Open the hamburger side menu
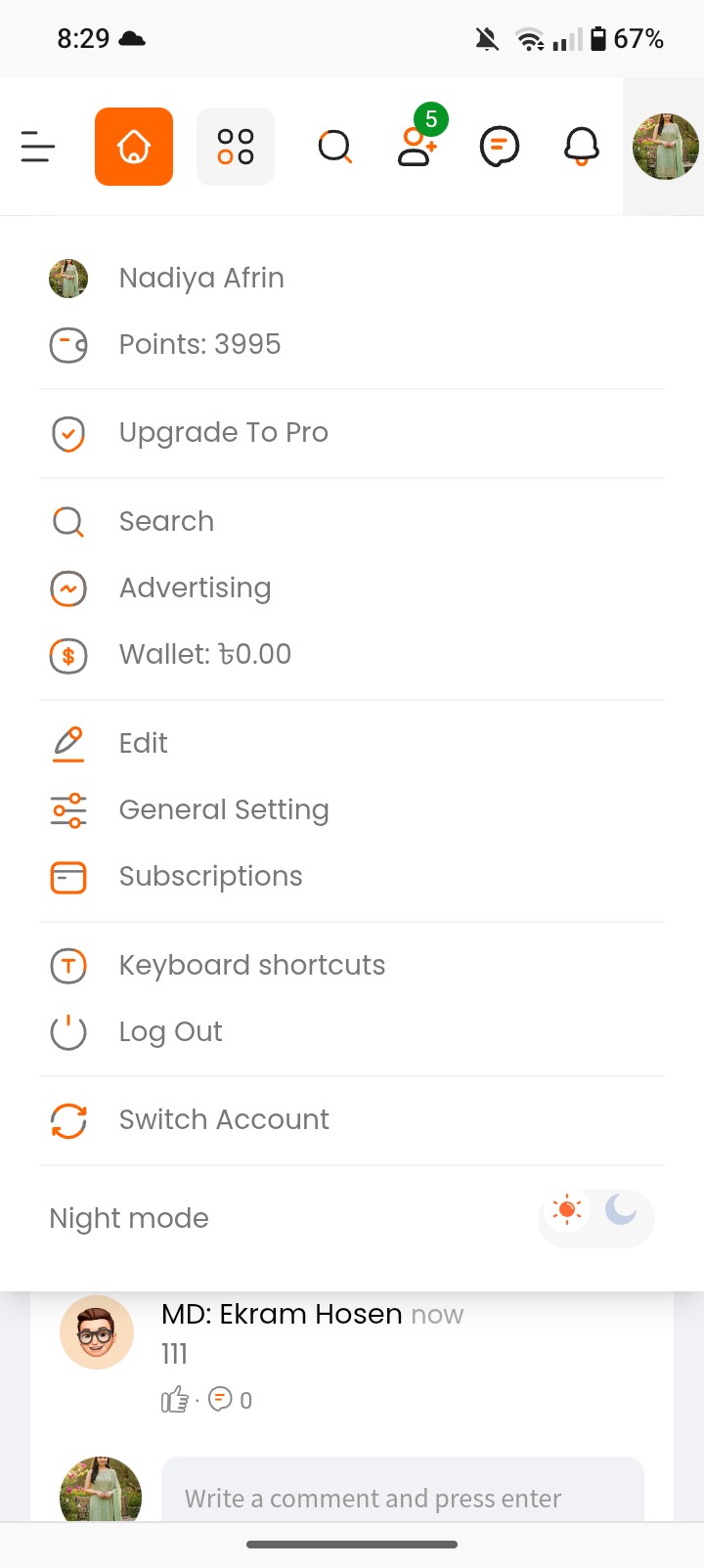Image resolution: width=704 pixels, height=1568 pixels. point(38,147)
